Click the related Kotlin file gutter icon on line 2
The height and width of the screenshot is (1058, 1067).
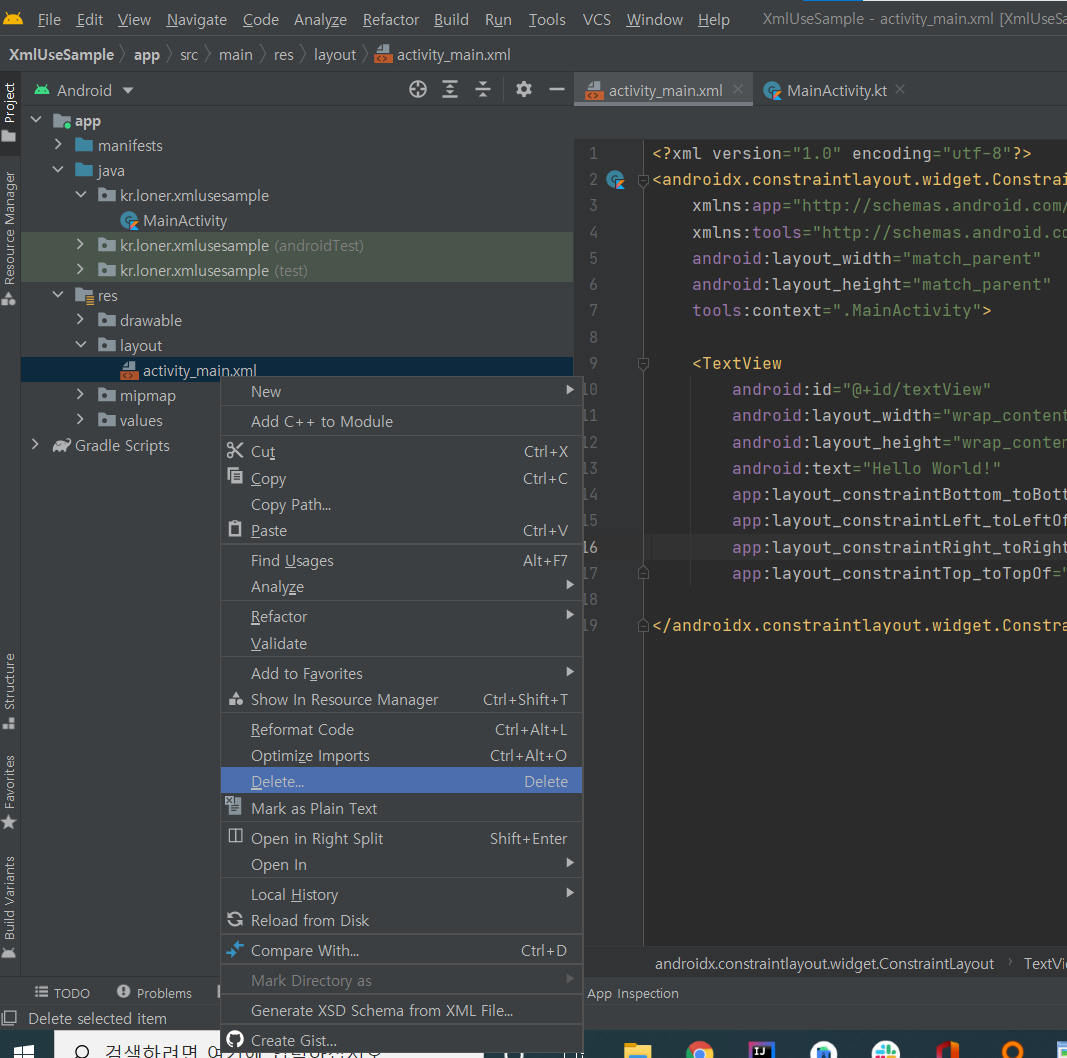coord(616,180)
